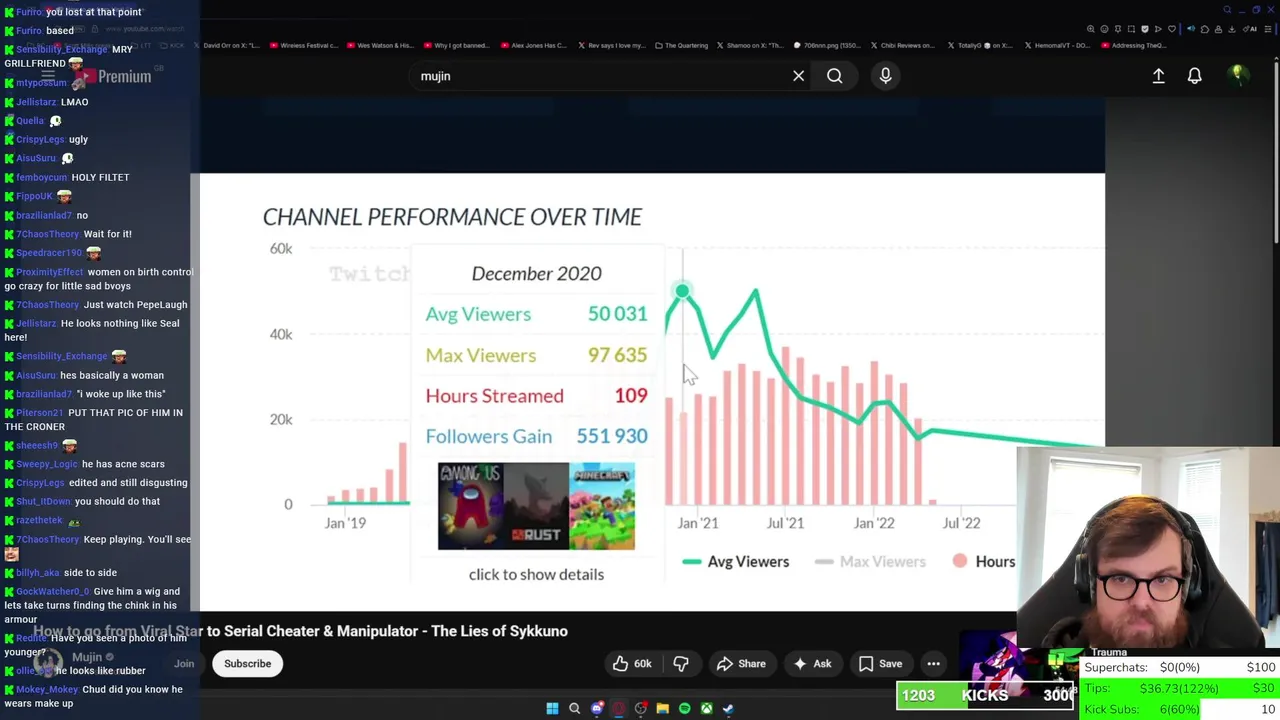
Task: Focus the search box containing mujin
Action: pos(600,76)
